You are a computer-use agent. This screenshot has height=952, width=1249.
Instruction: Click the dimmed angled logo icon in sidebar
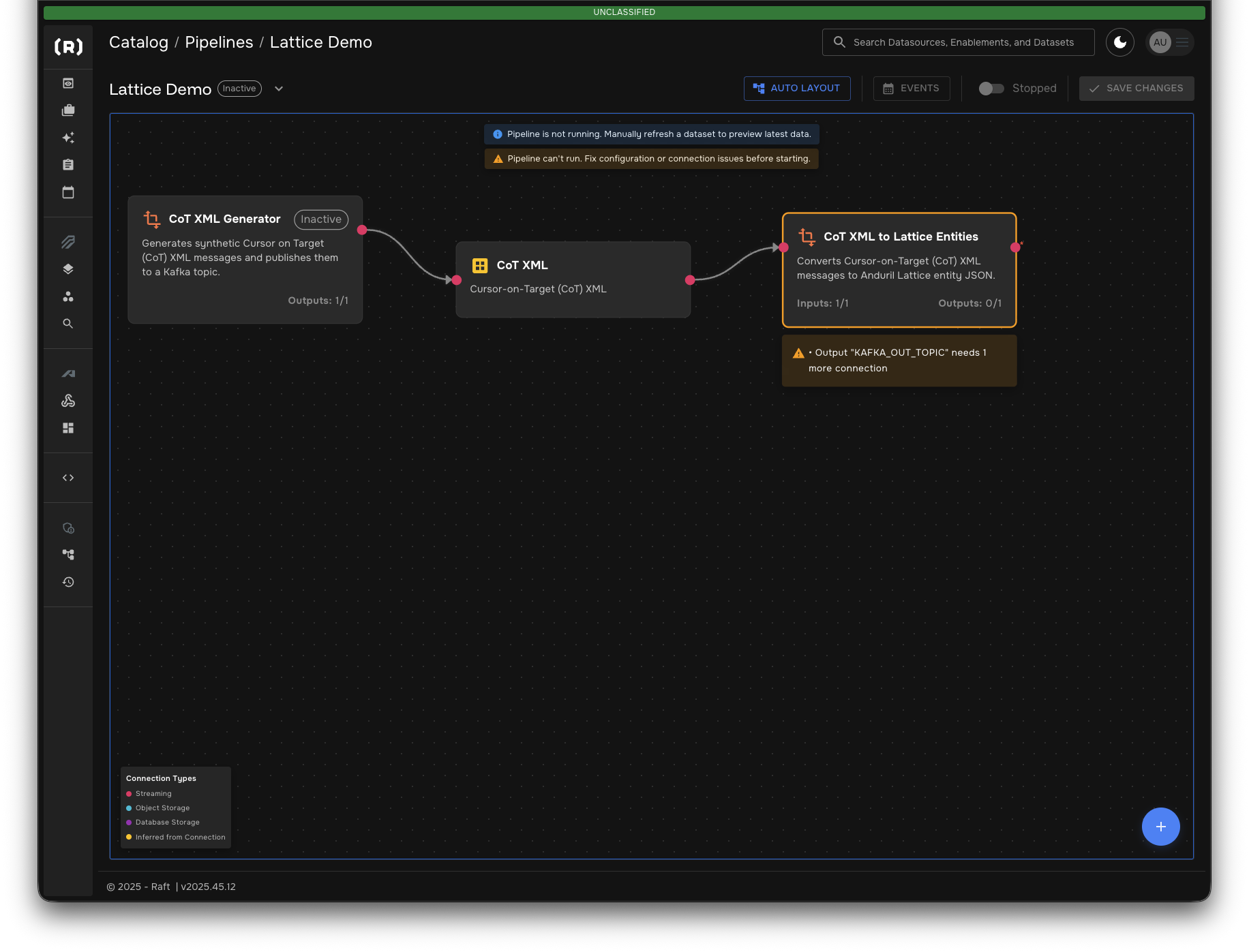click(x=68, y=373)
